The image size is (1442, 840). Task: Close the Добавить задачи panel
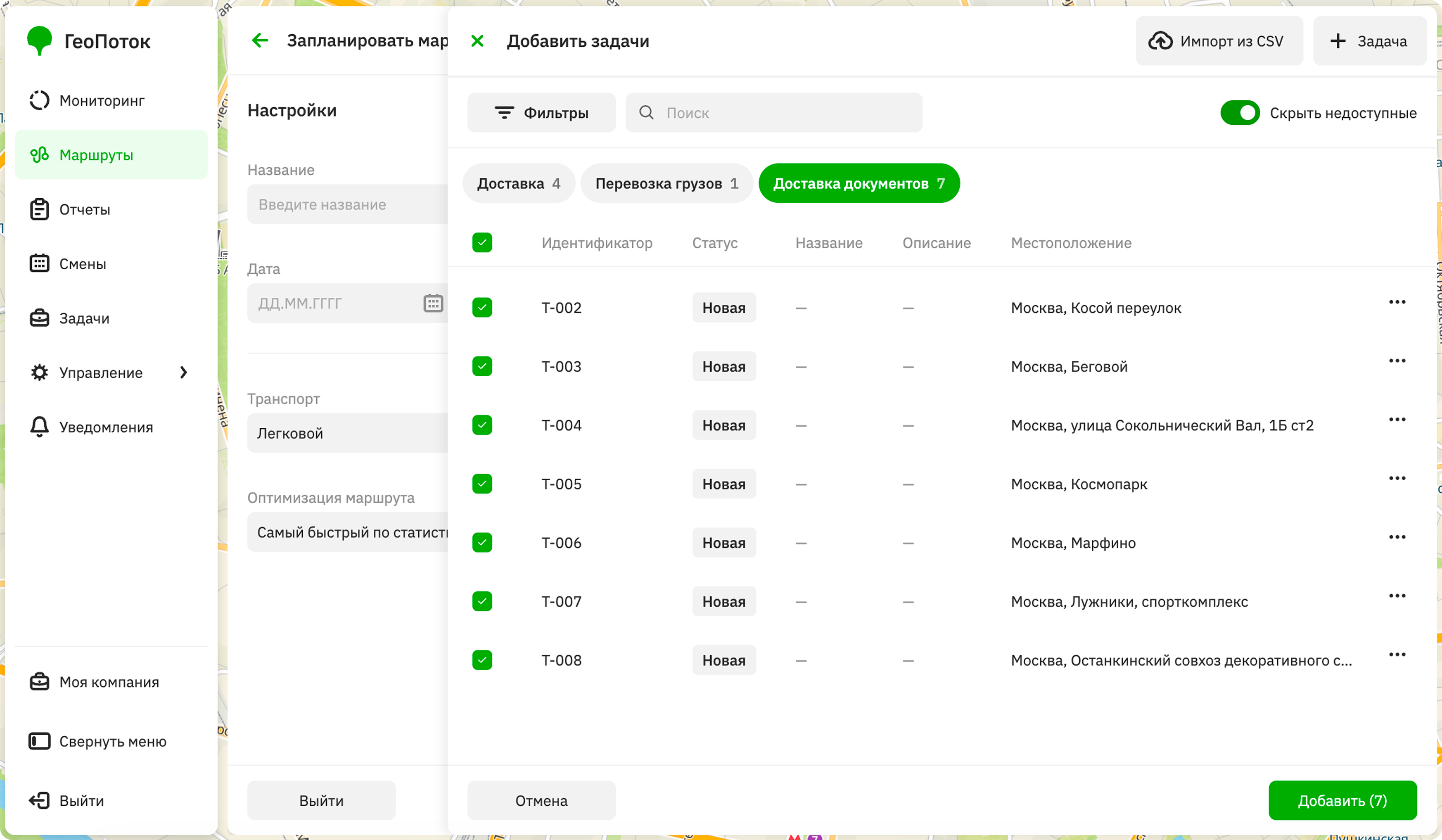[477, 40]
